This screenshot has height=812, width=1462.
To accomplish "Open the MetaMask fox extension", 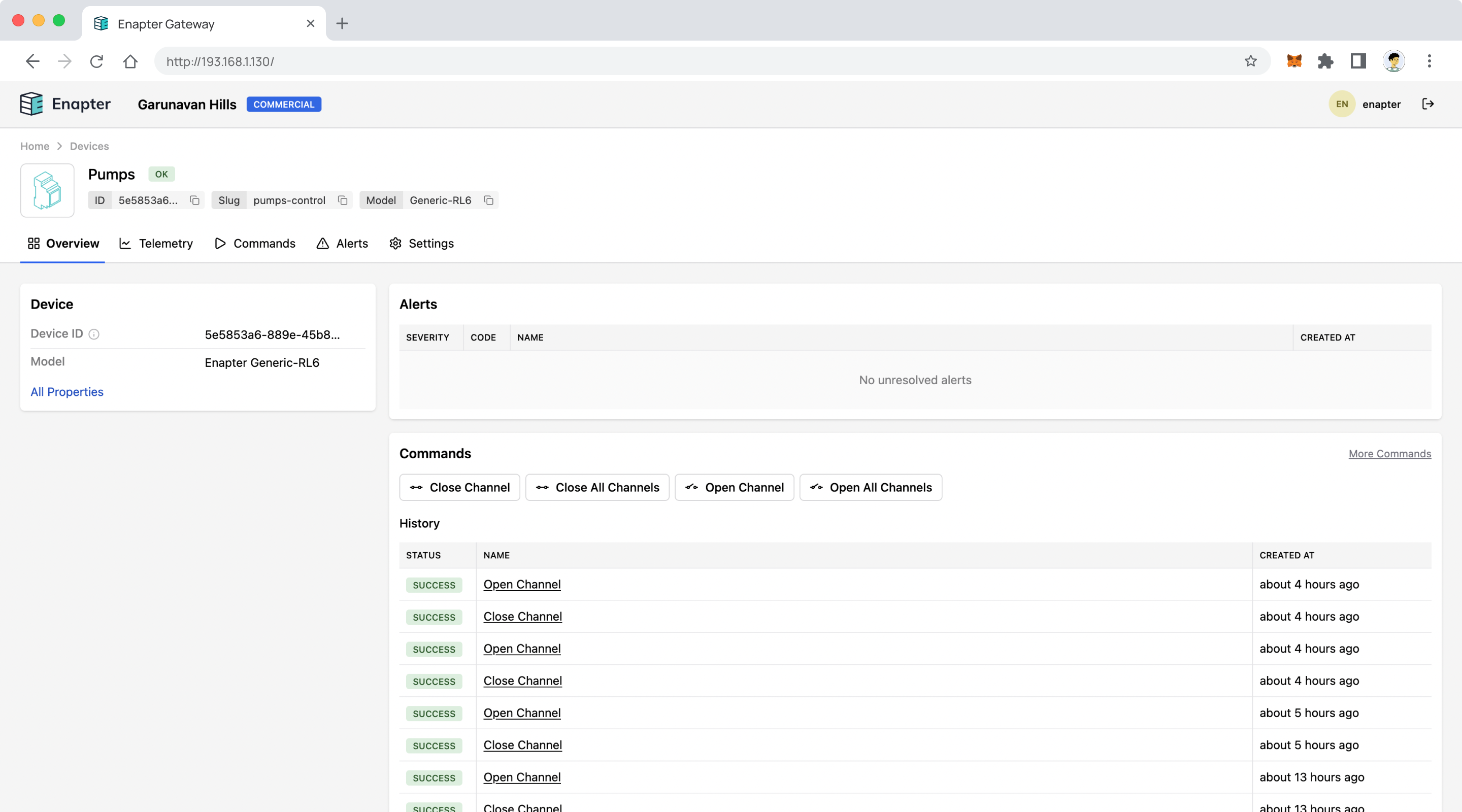I will click(1294, 61).
